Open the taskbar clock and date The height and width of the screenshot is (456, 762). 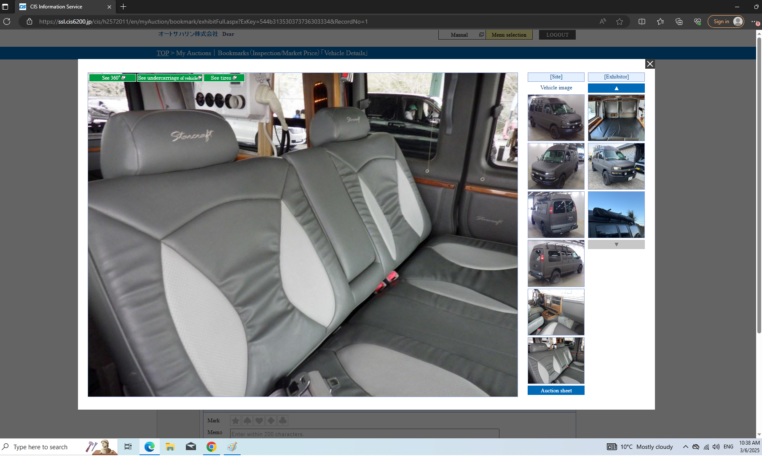click(x=749, y=447)
